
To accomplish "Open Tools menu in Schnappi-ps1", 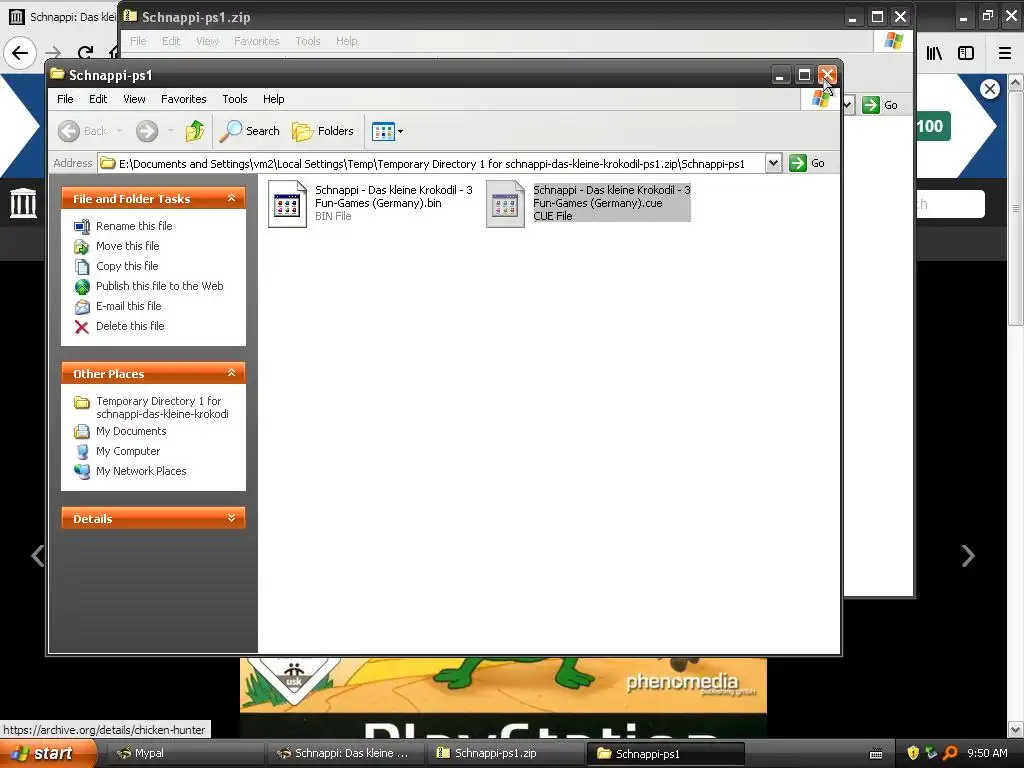I will point(234,99).
